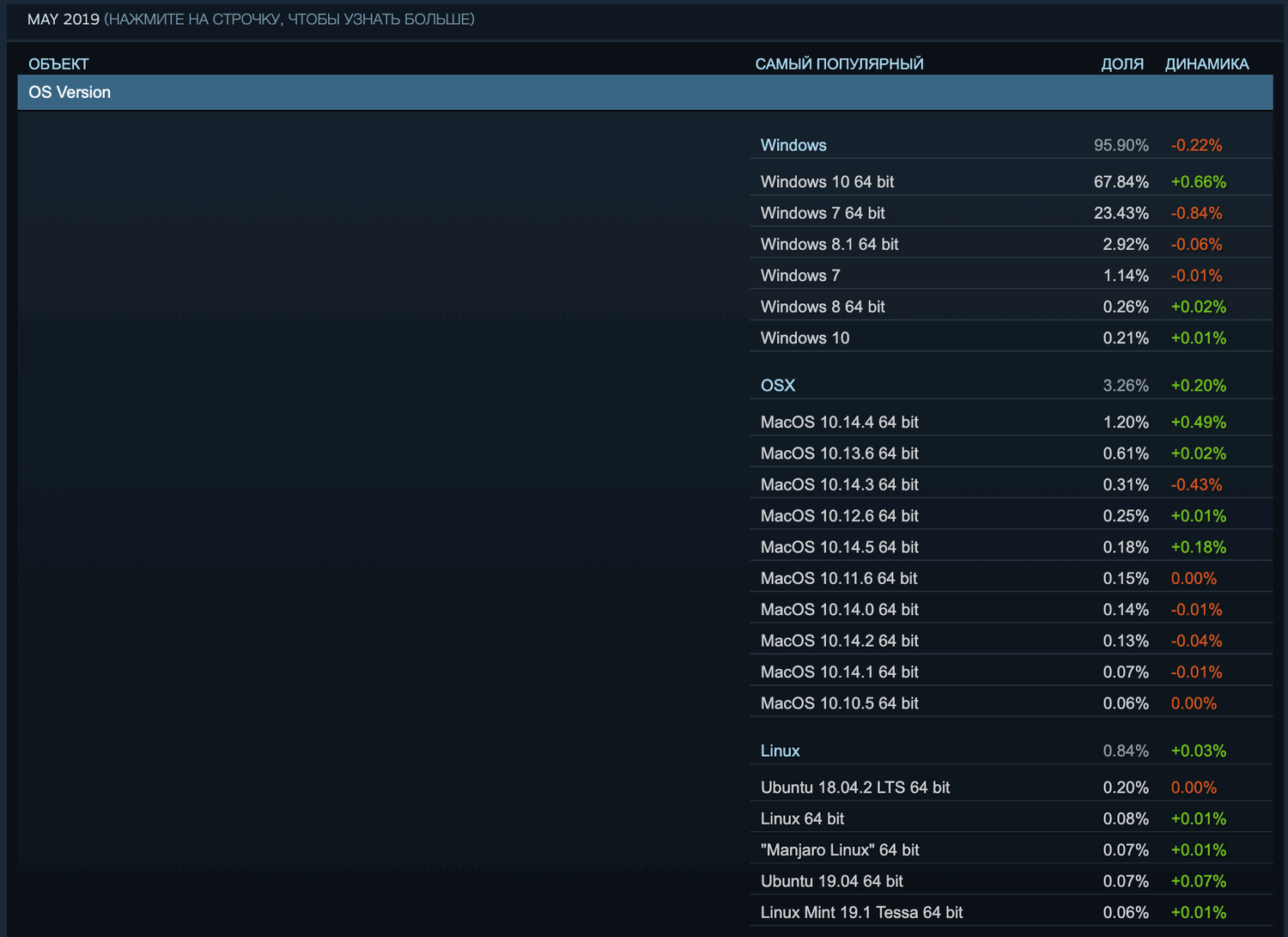Viewport: 1288px width, 937px height.
Task: Expand the OS Version section header
Action: coord(69,92)
